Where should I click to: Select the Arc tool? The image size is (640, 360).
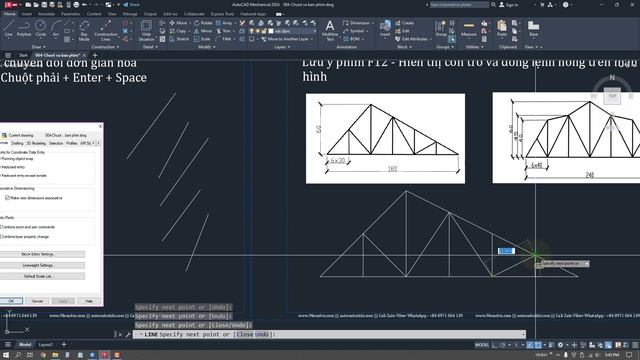56,29
